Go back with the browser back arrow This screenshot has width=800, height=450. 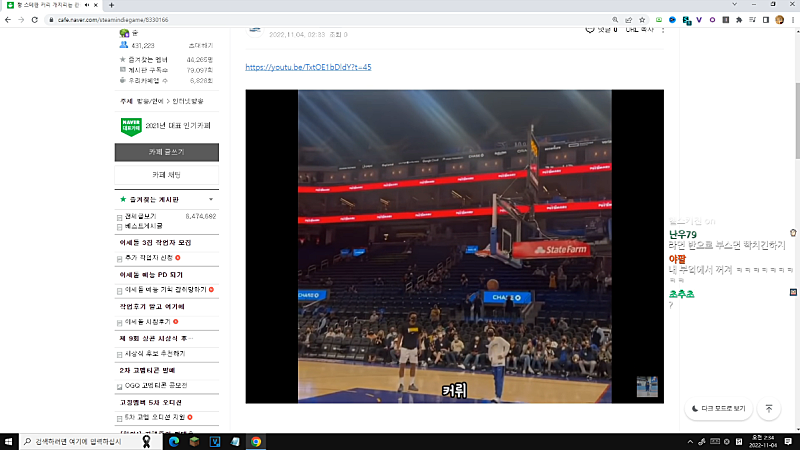click(x=8, y=20)
